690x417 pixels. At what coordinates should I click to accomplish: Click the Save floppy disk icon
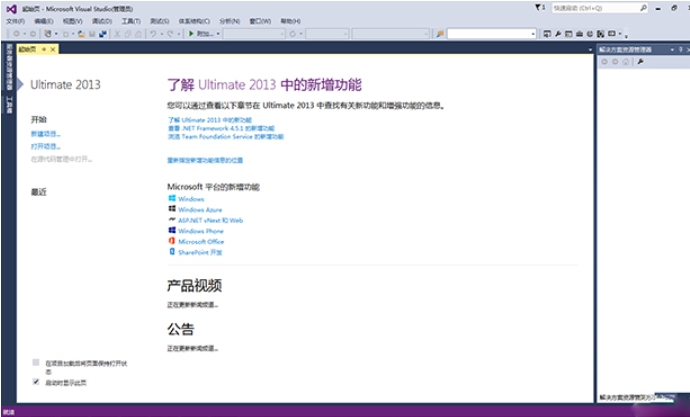[x=92, y=34]
